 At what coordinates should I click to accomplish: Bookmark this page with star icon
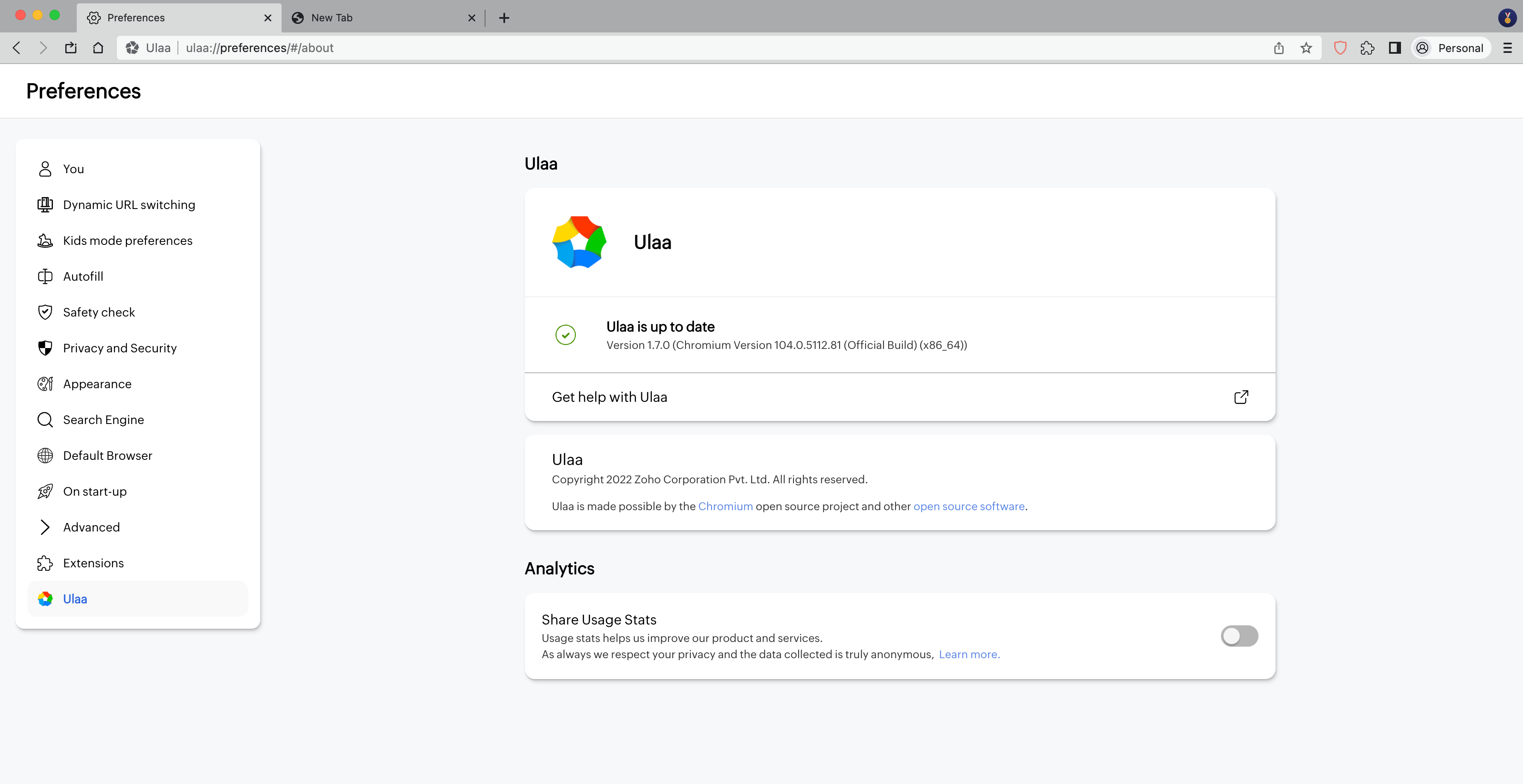coord(1306,48)
